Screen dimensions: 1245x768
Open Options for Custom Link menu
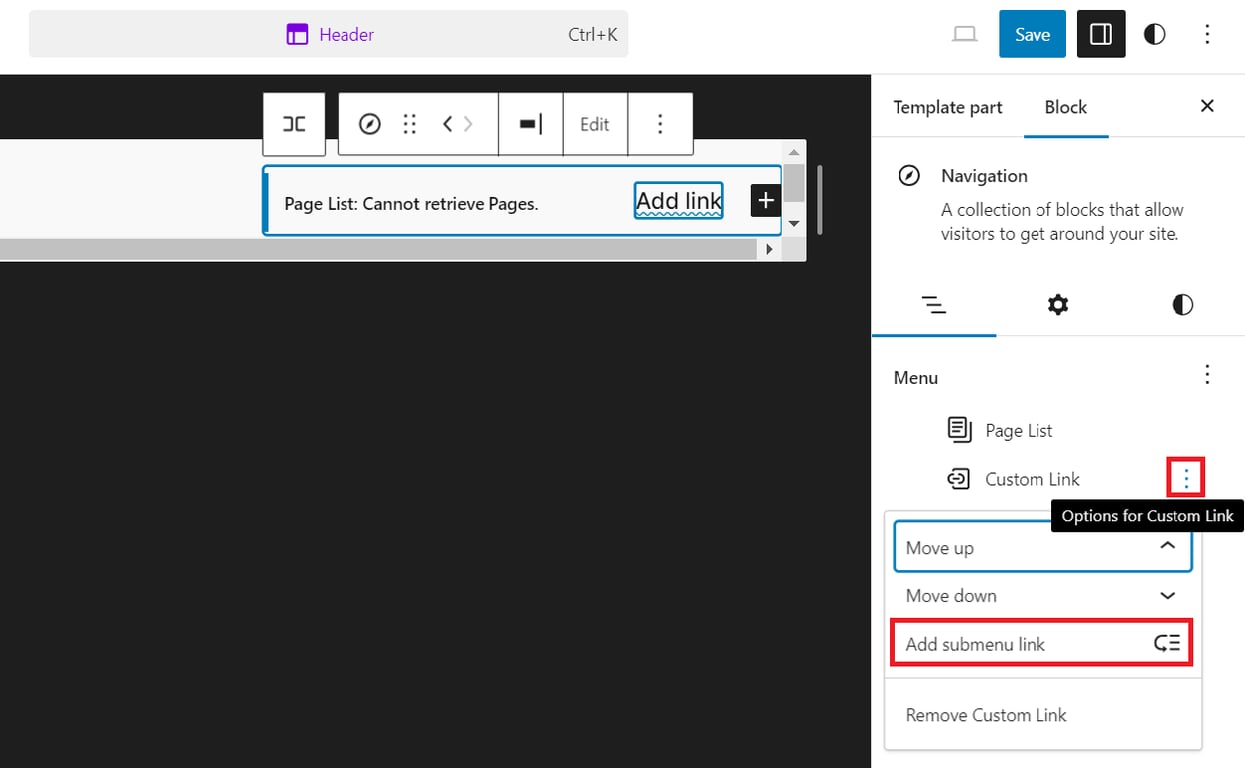1186,478
